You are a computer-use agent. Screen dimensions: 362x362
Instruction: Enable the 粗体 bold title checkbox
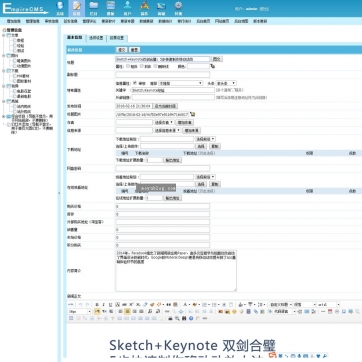click(128, 66)
